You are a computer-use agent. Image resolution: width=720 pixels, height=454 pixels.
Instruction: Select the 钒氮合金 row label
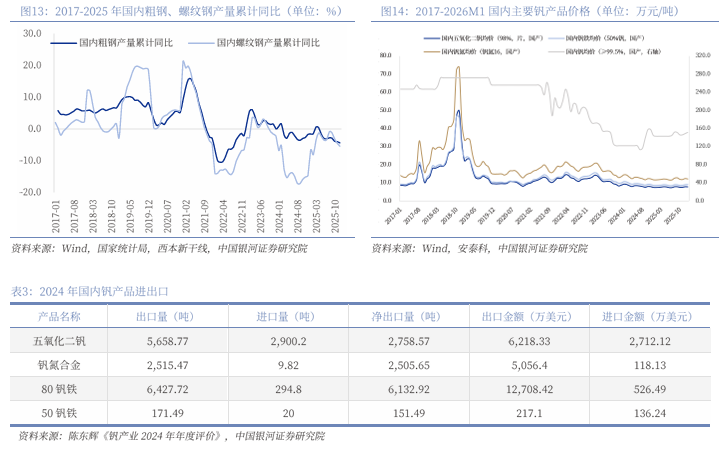[x=59, y=365]
